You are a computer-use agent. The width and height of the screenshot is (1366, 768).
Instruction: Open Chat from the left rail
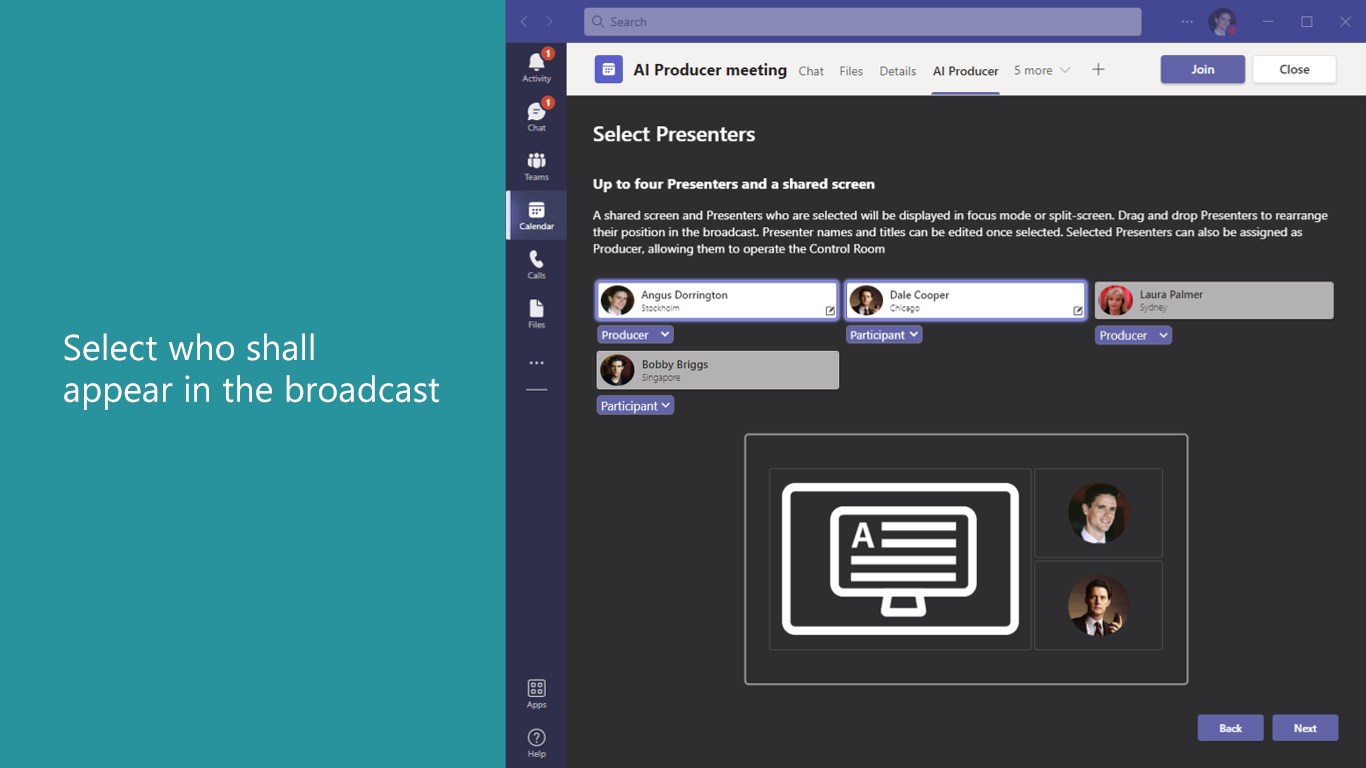coord(536,116)
